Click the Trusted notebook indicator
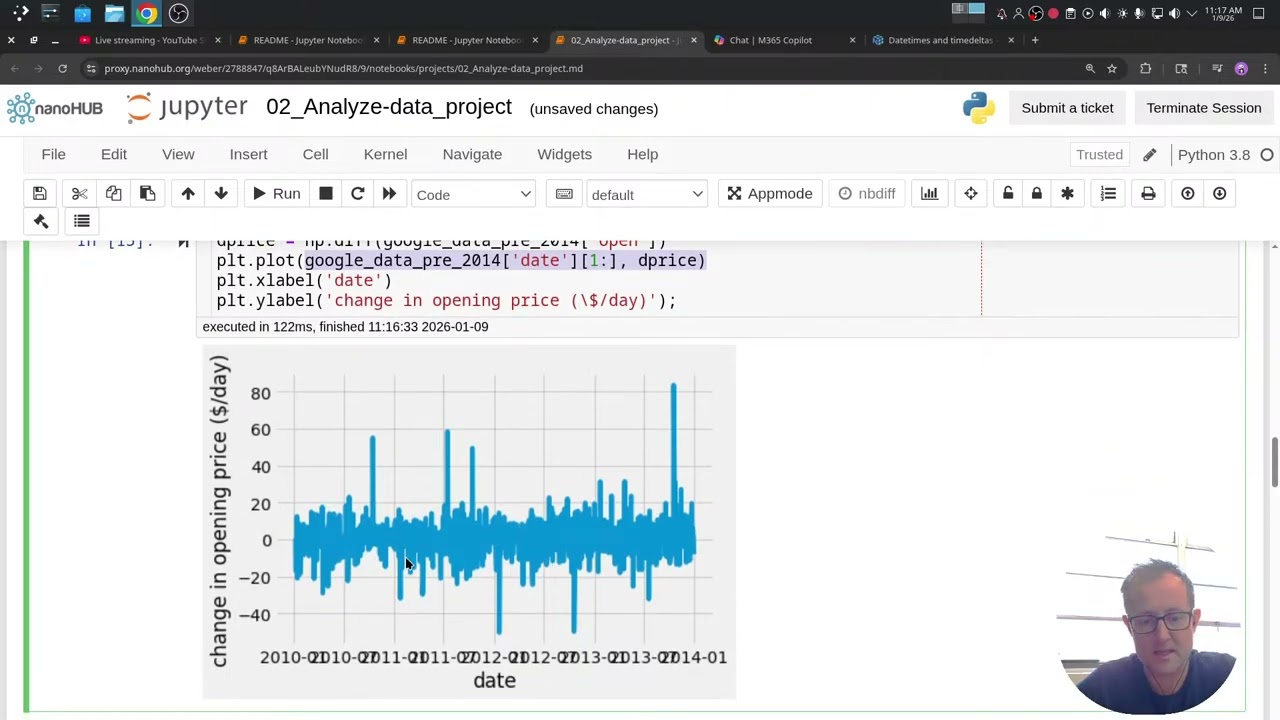The width and height of the screenshot is (1280, 720). [1099, 155]
